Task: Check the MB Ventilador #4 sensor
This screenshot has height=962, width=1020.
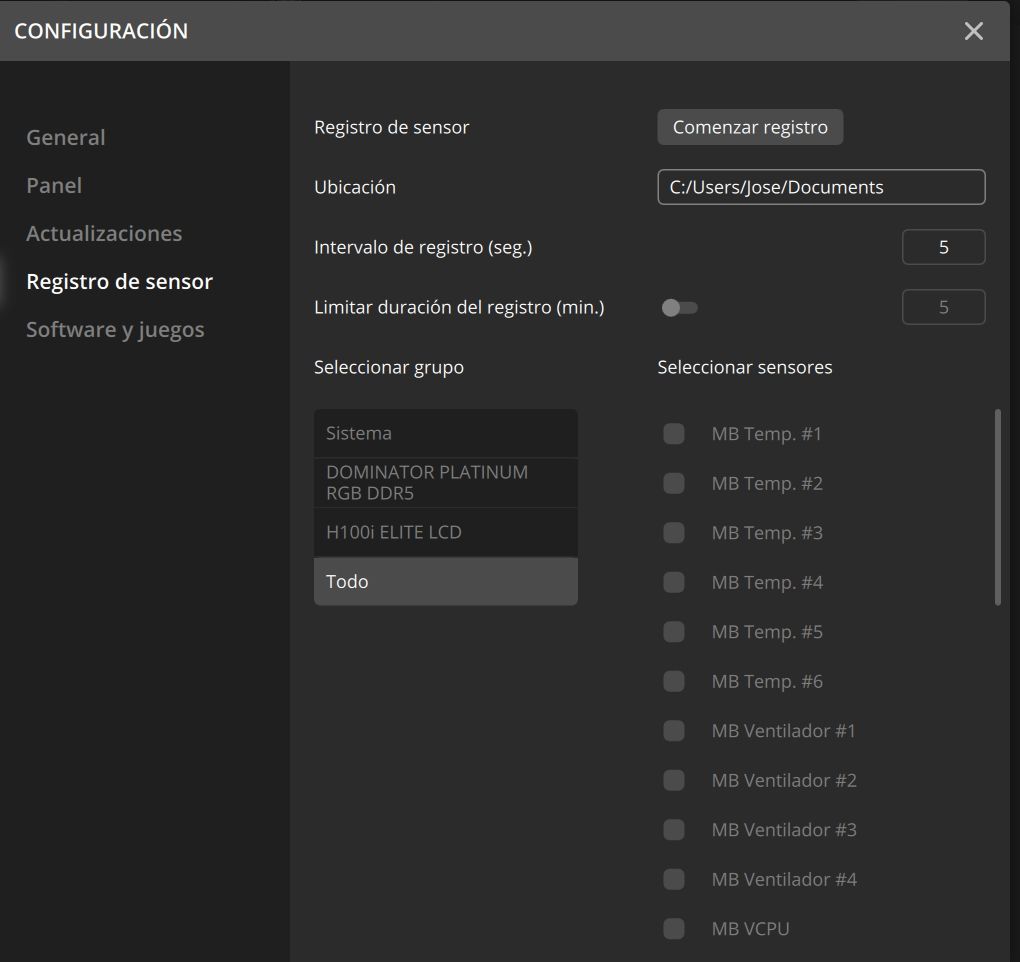Action: [x=674, y=879]
